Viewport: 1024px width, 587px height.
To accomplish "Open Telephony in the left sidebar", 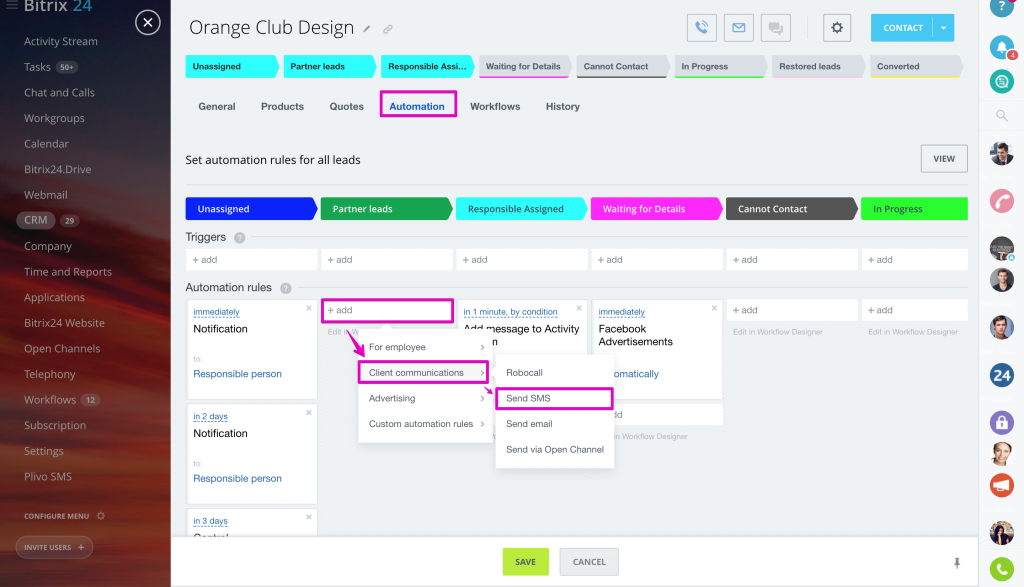I will click(50, 374).
